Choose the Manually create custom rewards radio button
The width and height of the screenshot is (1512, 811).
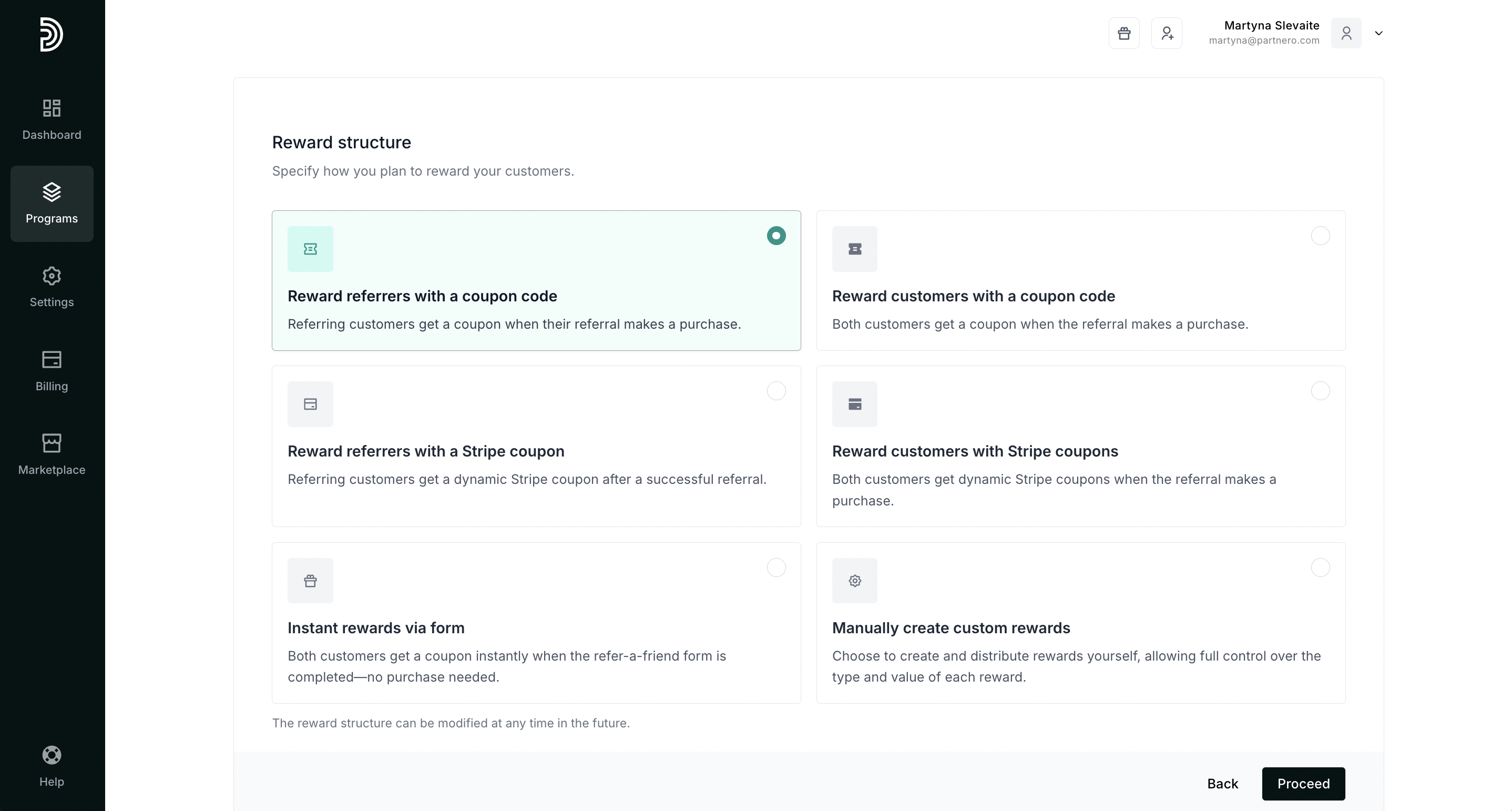pos(1320,568)
